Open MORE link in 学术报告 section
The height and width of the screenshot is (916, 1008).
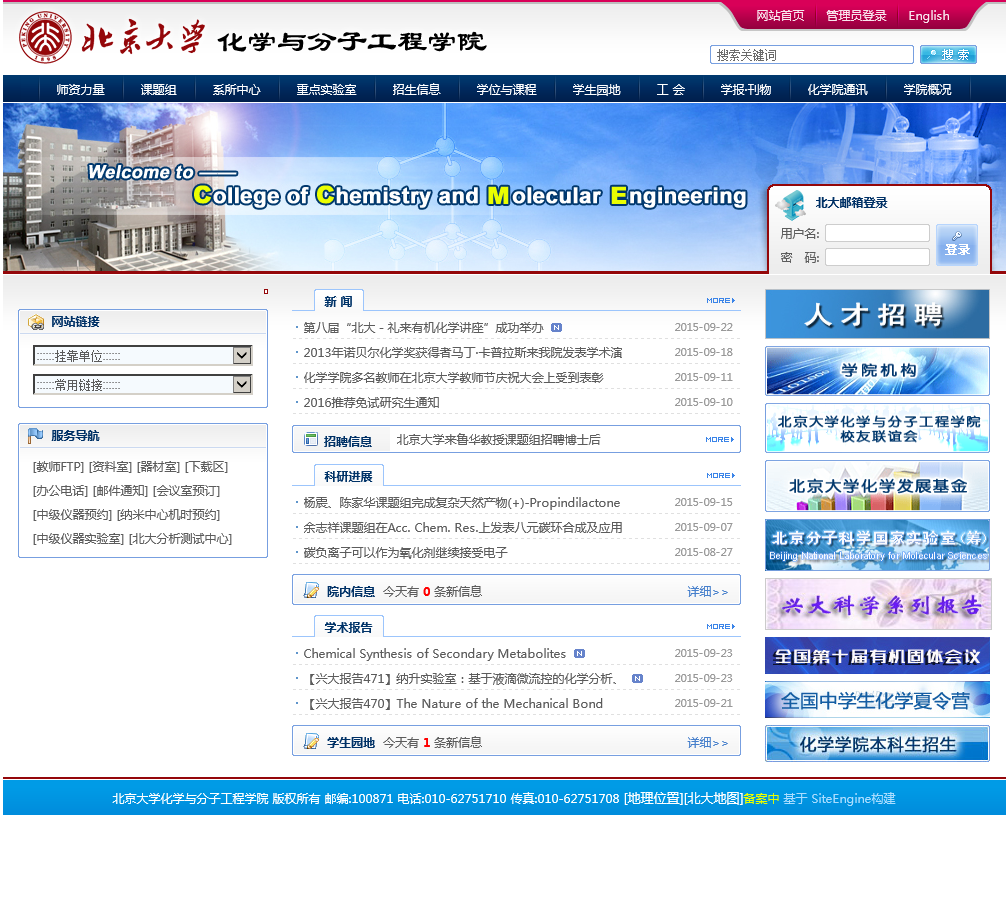[720, 627]
